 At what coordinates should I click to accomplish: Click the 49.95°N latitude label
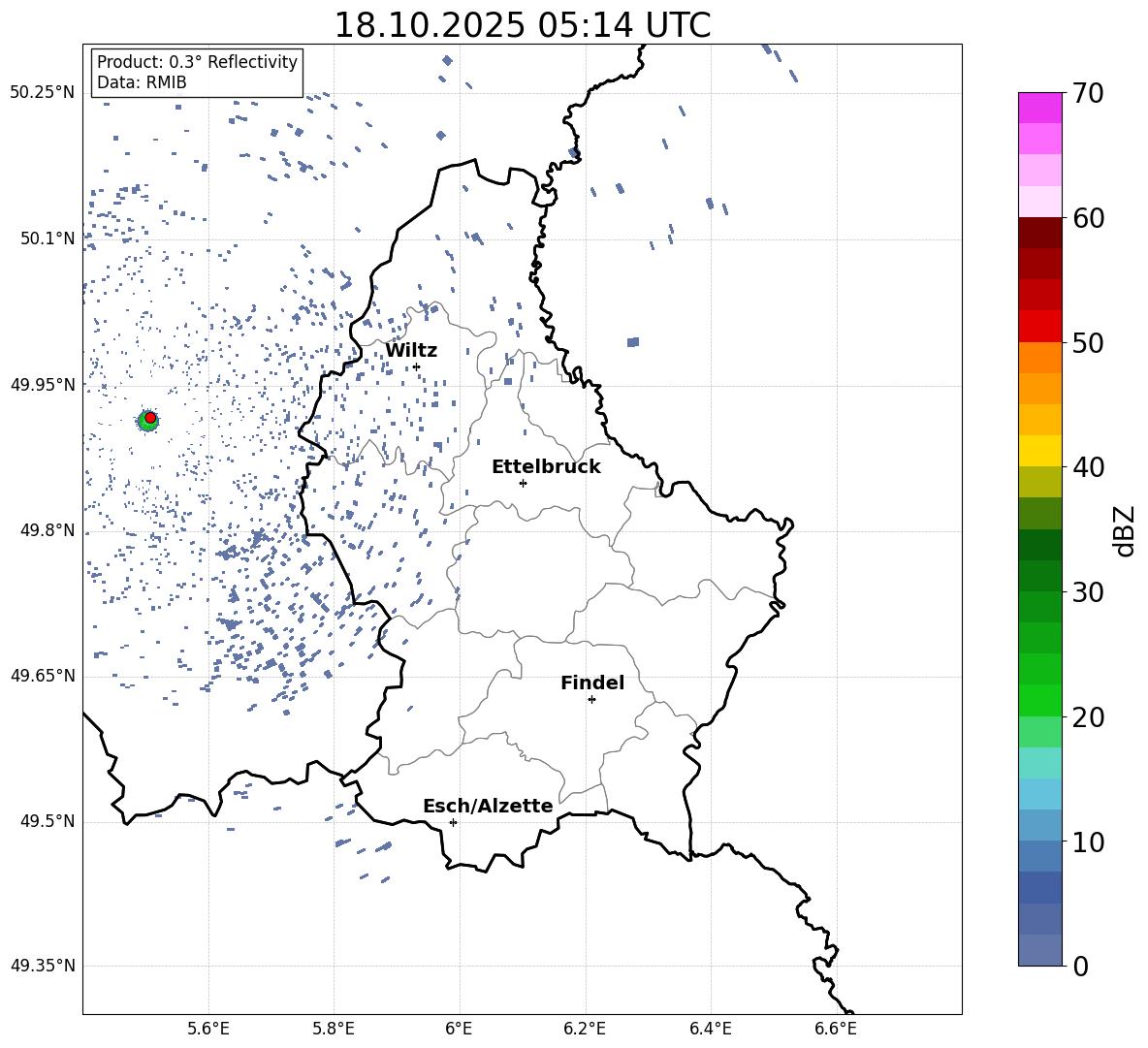(x=43, y=385)
